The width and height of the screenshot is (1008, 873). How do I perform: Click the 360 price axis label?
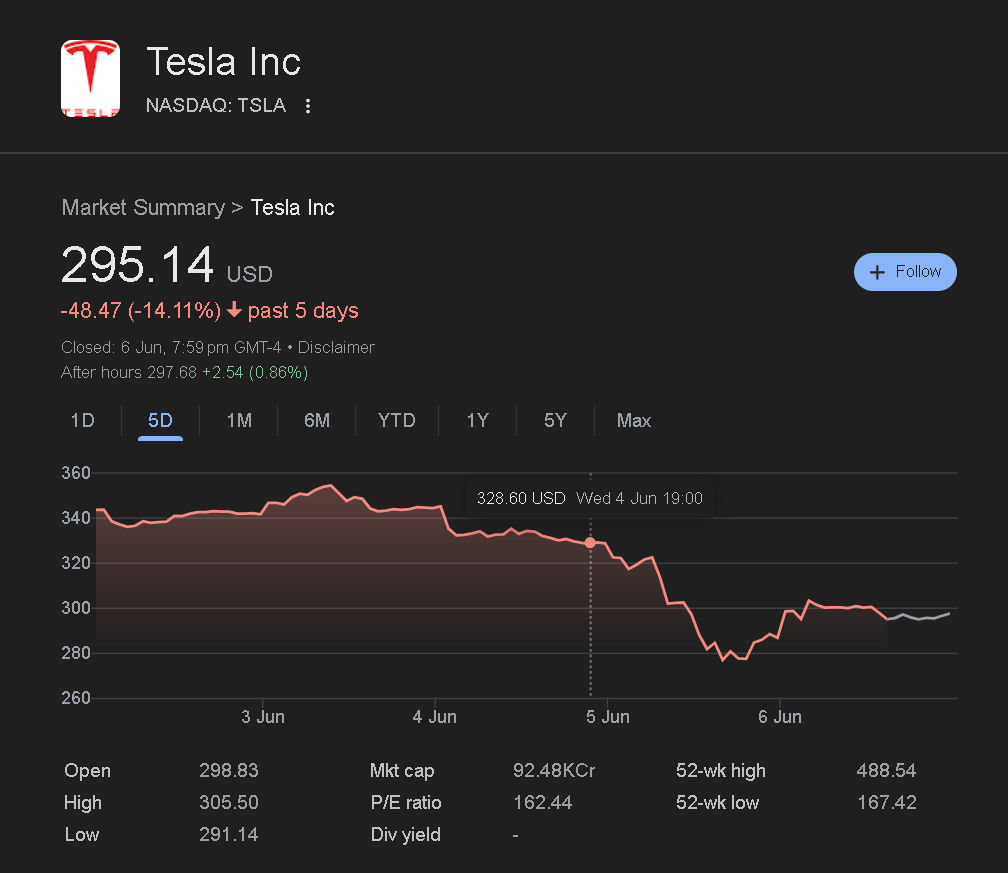click(x=76, y=473)
